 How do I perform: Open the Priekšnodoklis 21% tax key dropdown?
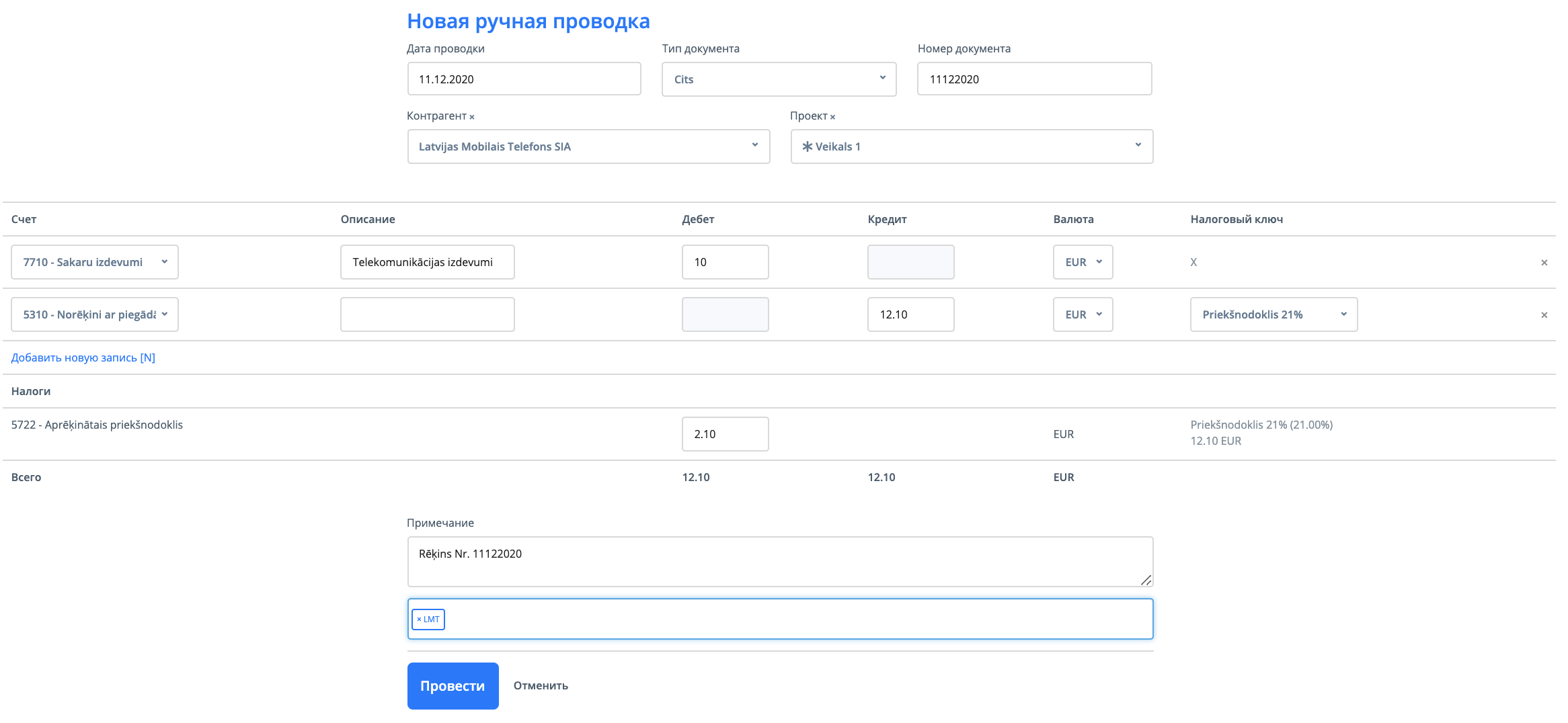[1273, 314]
